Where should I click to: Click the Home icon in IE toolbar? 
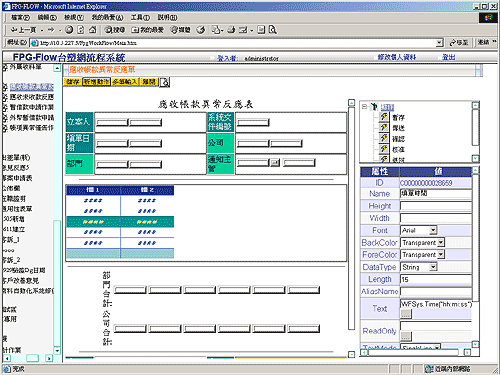[x=92, y=30]
